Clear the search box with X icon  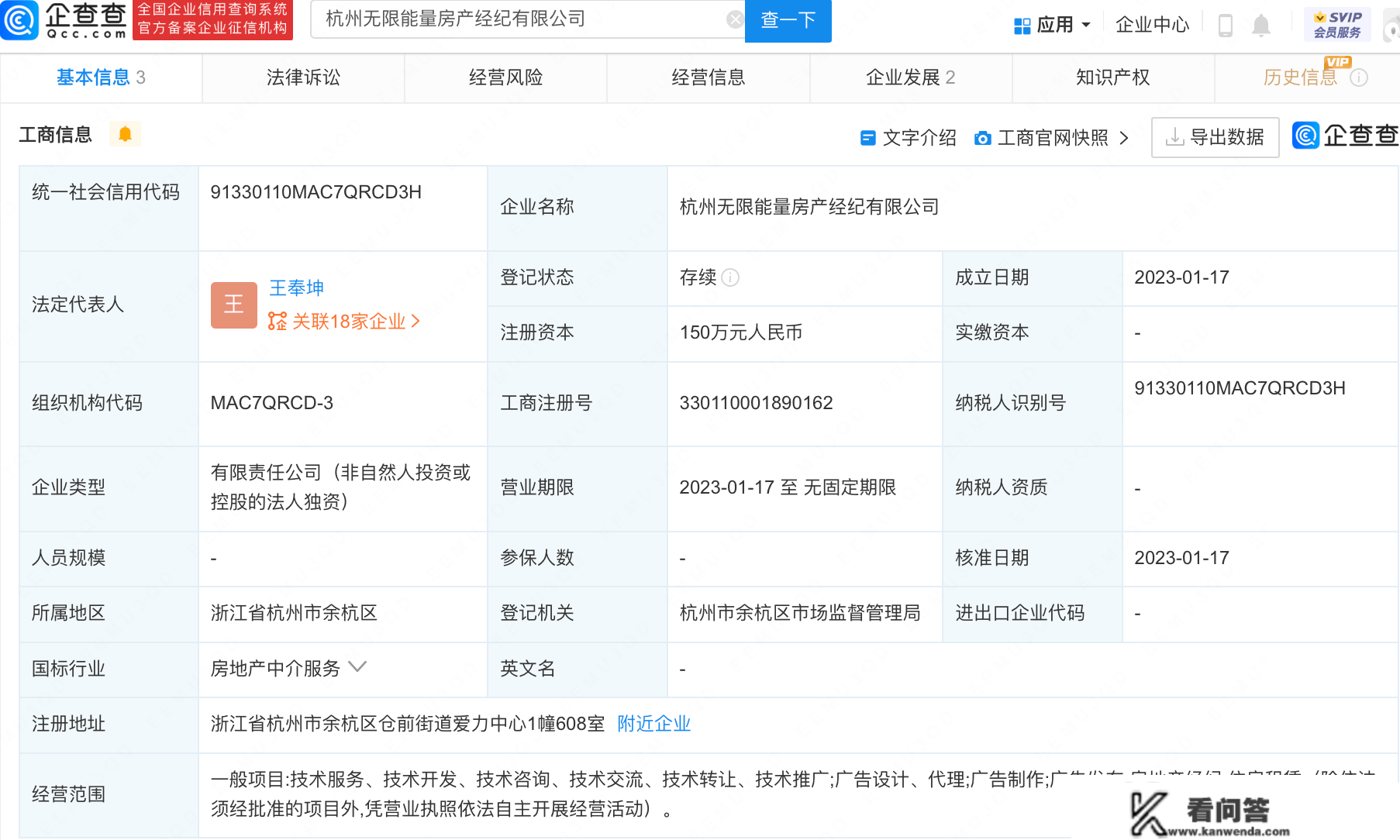(735, 19)
